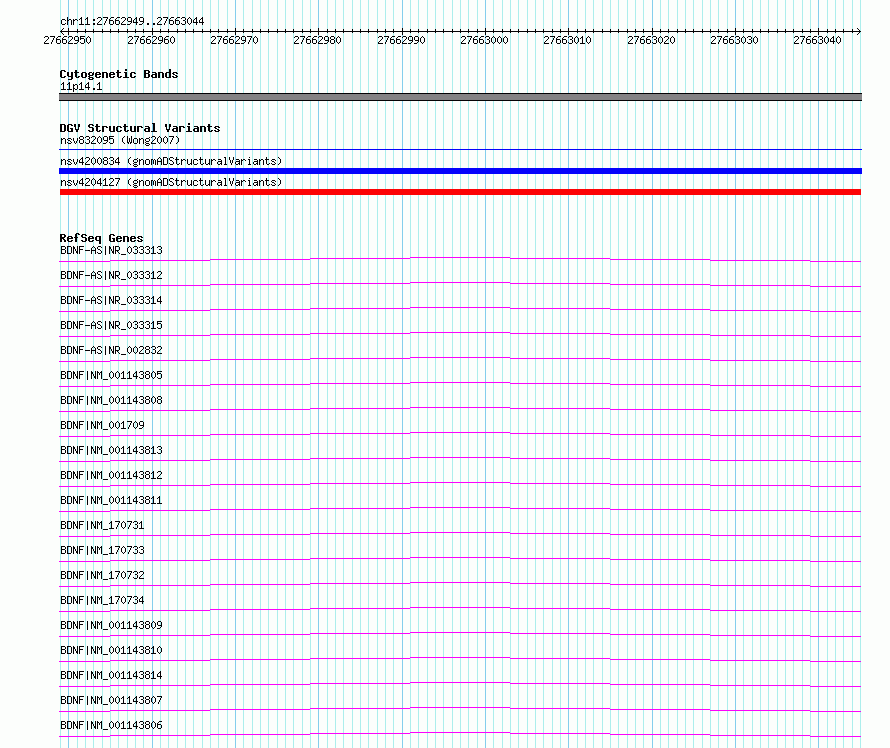890x748 pixels.
Task: Select transcript BDNF|NM_170733
Action: (102, 550)
